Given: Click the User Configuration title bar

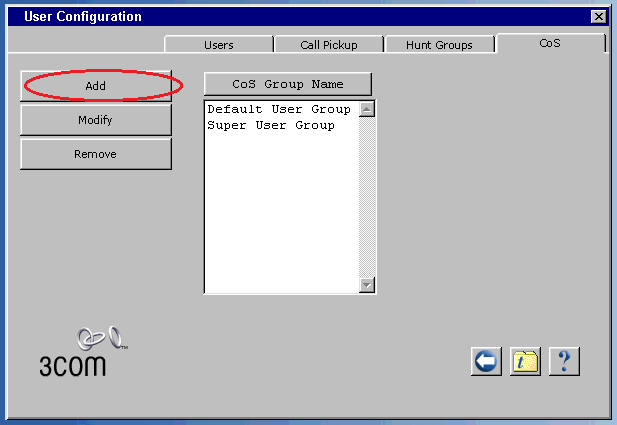Looking at the screenshot, I should click(300, 17).
